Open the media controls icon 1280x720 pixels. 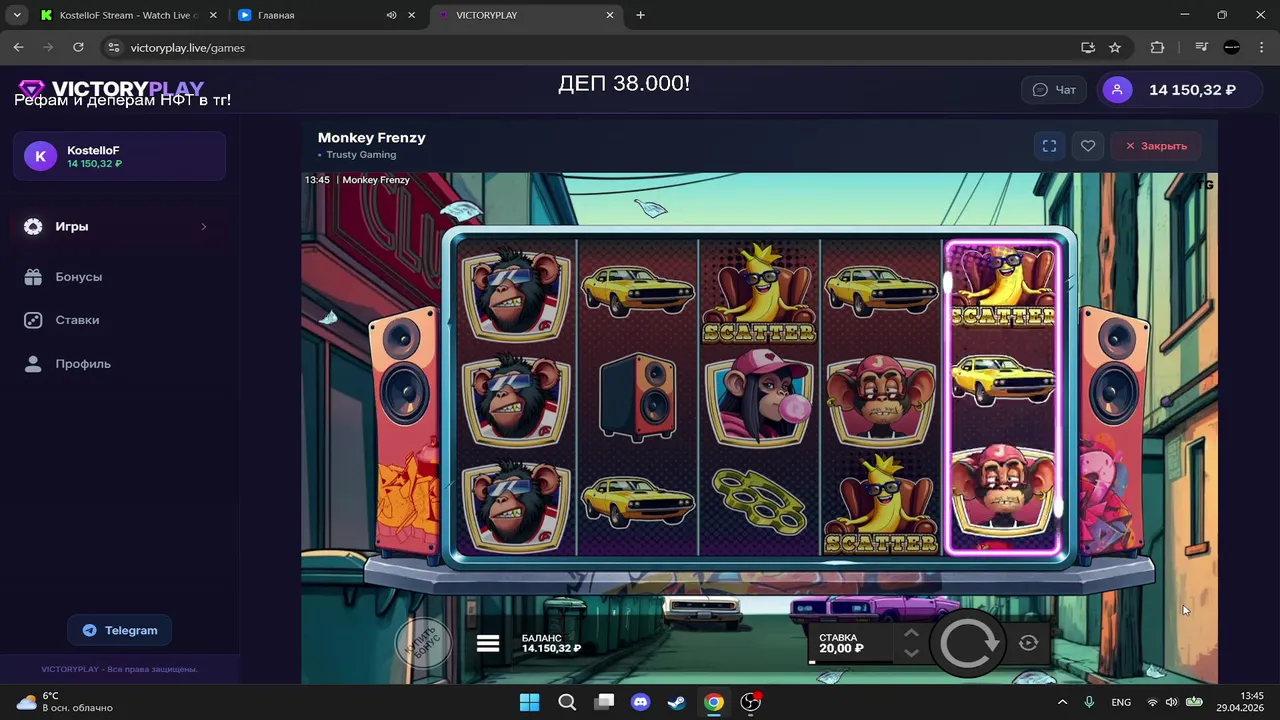[1202, 47]
